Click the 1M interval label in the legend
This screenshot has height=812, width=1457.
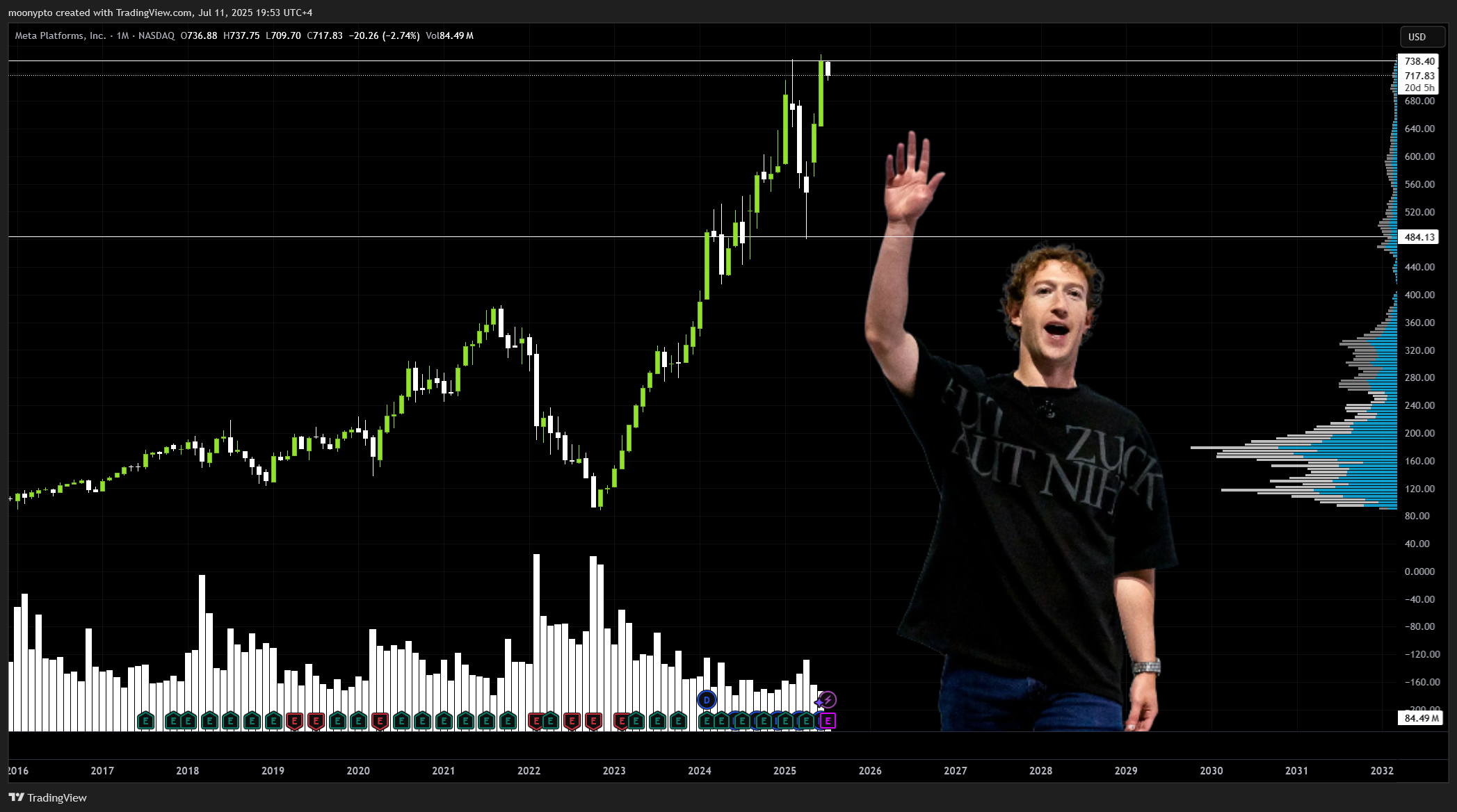(x=122, y=35)
